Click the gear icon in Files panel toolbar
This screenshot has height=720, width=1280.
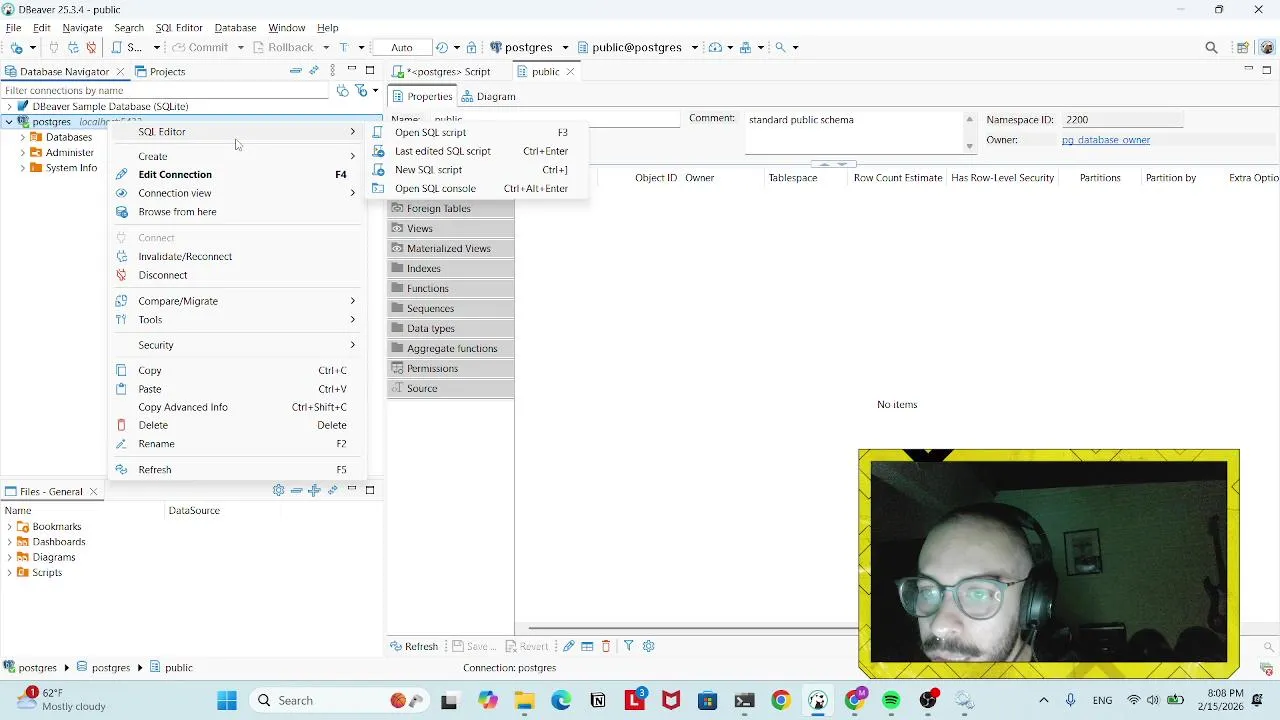tap(278, 490)
